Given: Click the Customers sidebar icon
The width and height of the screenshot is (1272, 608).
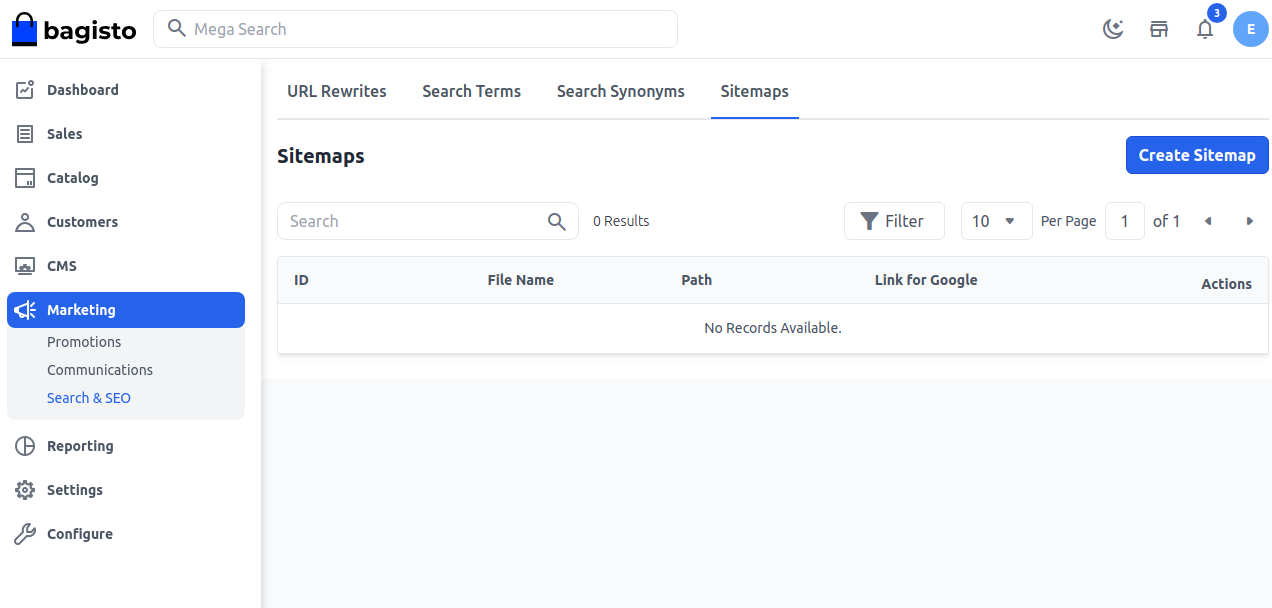Looking at the screenshot, I should (x=25, y=221).
